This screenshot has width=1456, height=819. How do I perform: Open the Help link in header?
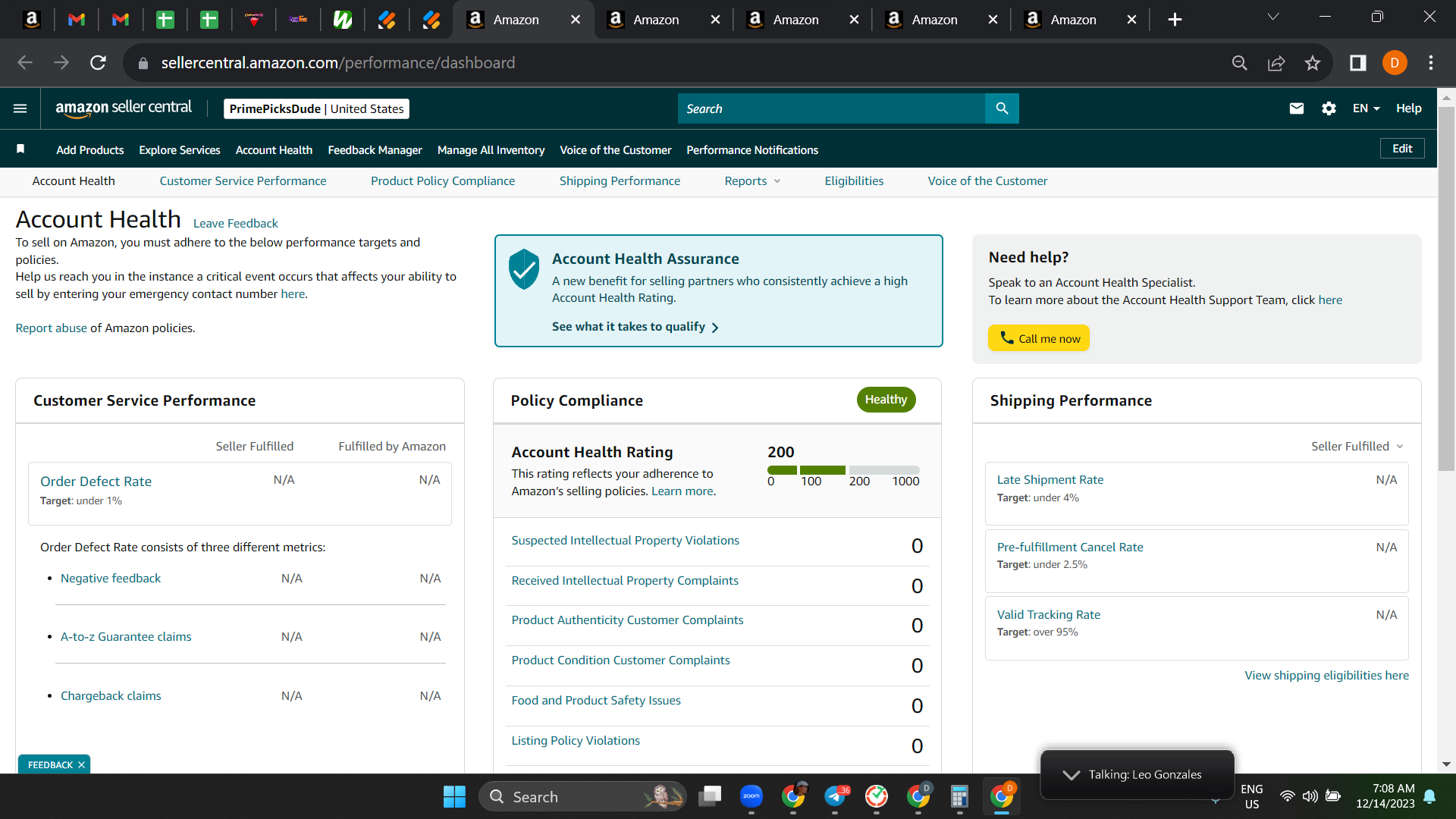click(1409, 108)
